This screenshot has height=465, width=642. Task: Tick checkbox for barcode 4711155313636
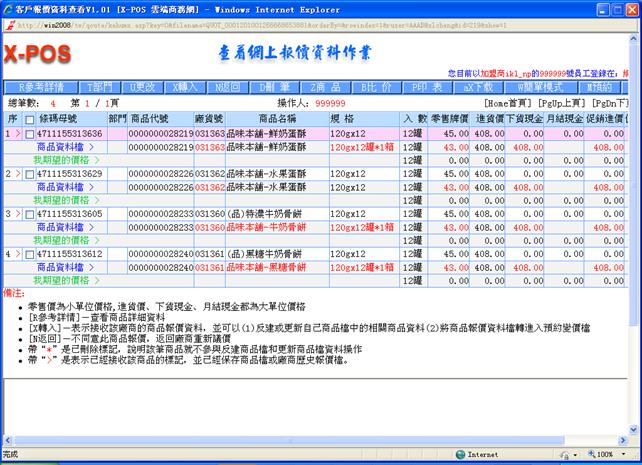(x=30, y=133)
